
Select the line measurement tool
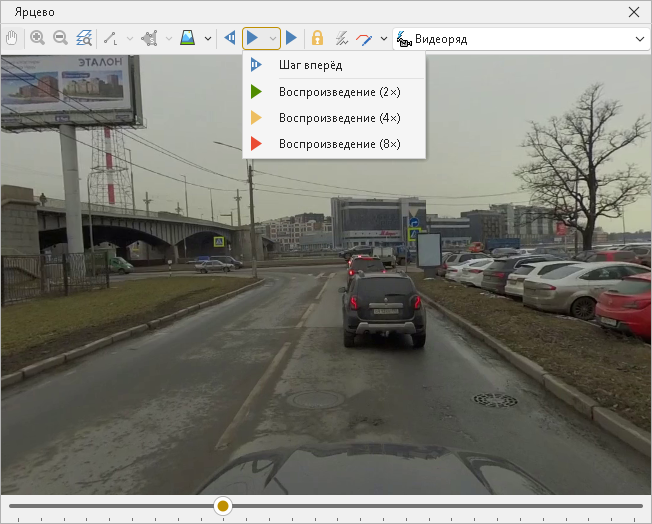point(111,39)
